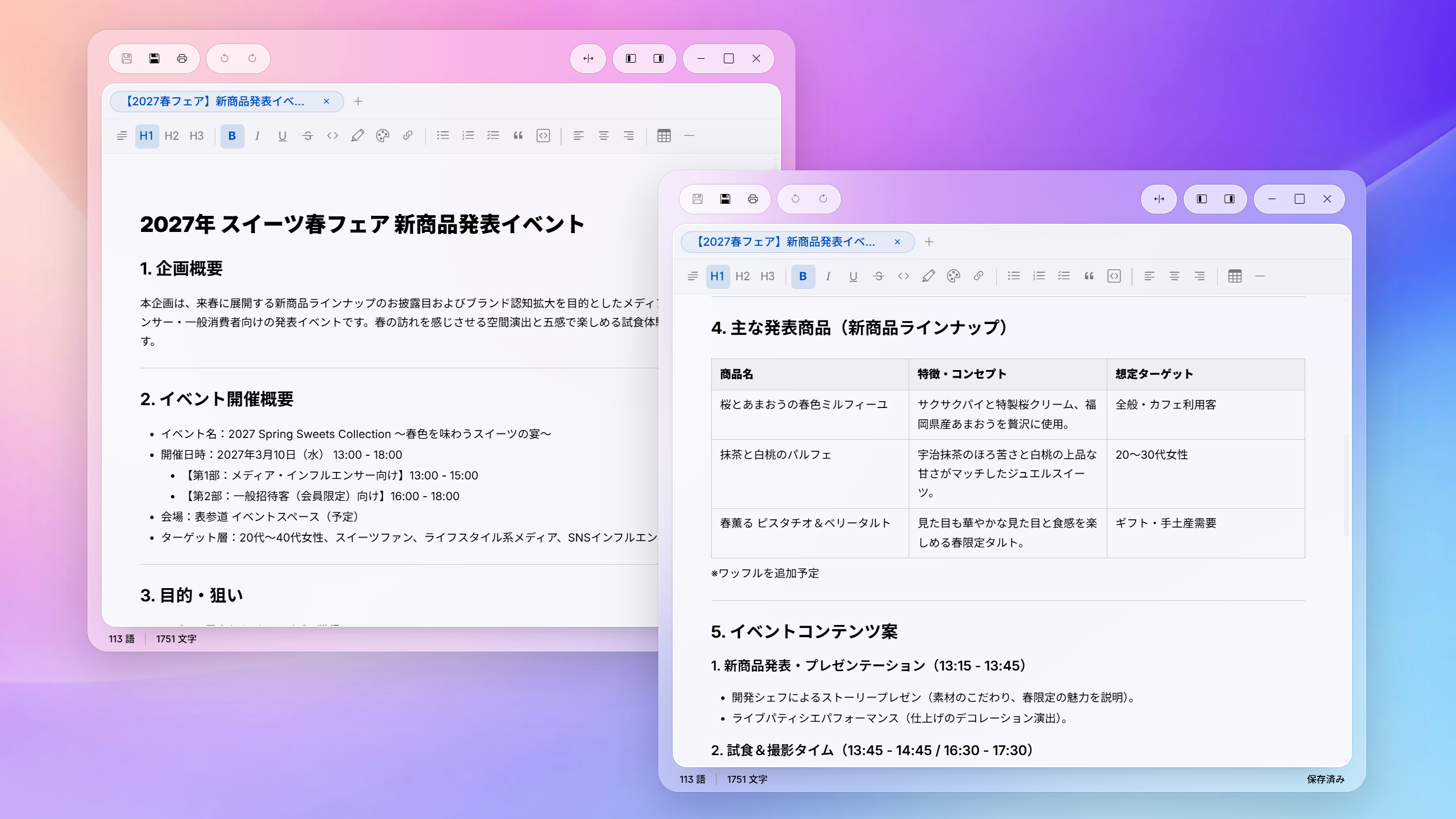
Task: Close the document tab in back window
Action: tap(326, 101)
